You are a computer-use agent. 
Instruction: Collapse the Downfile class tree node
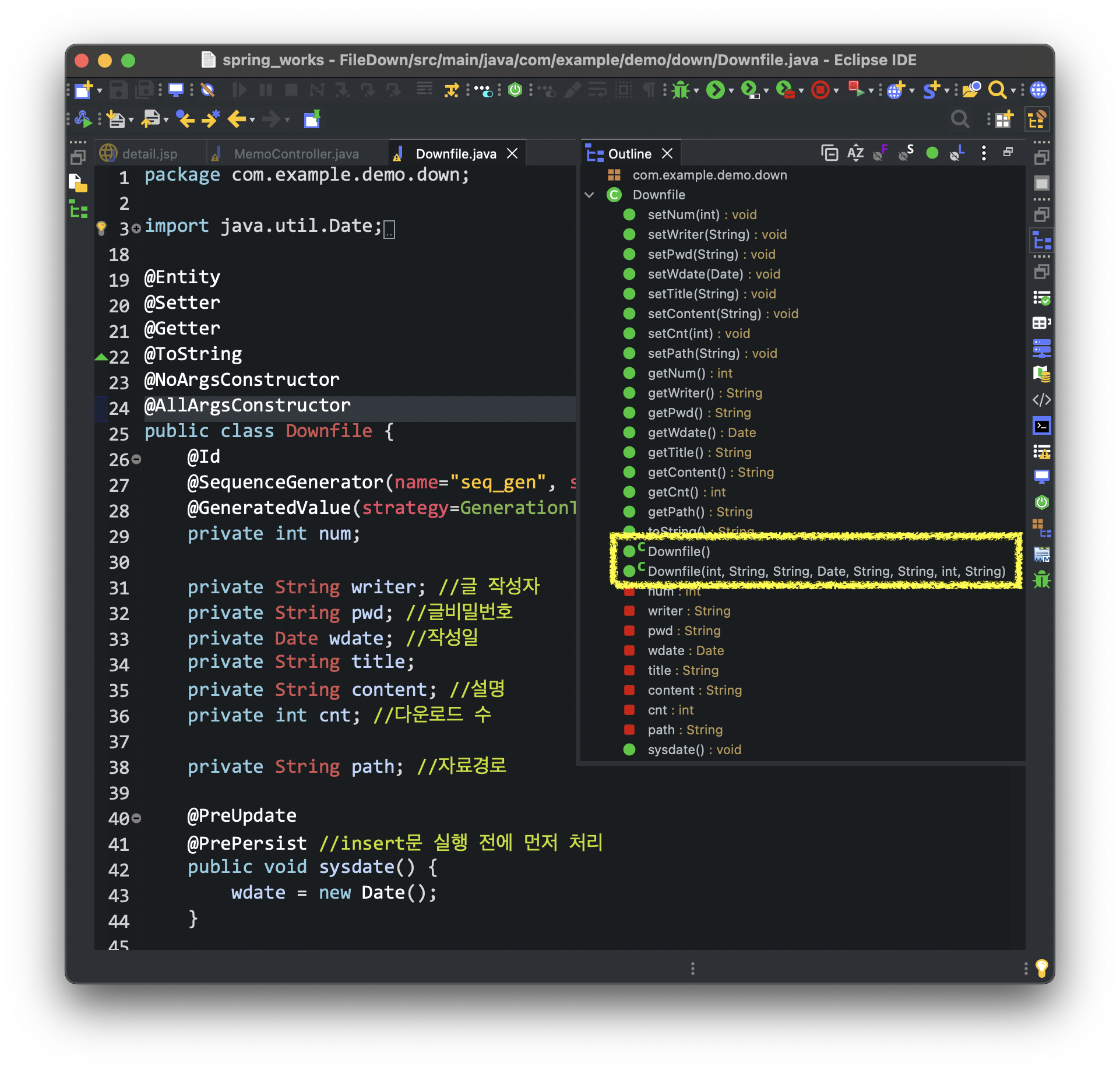click(589, 195)
